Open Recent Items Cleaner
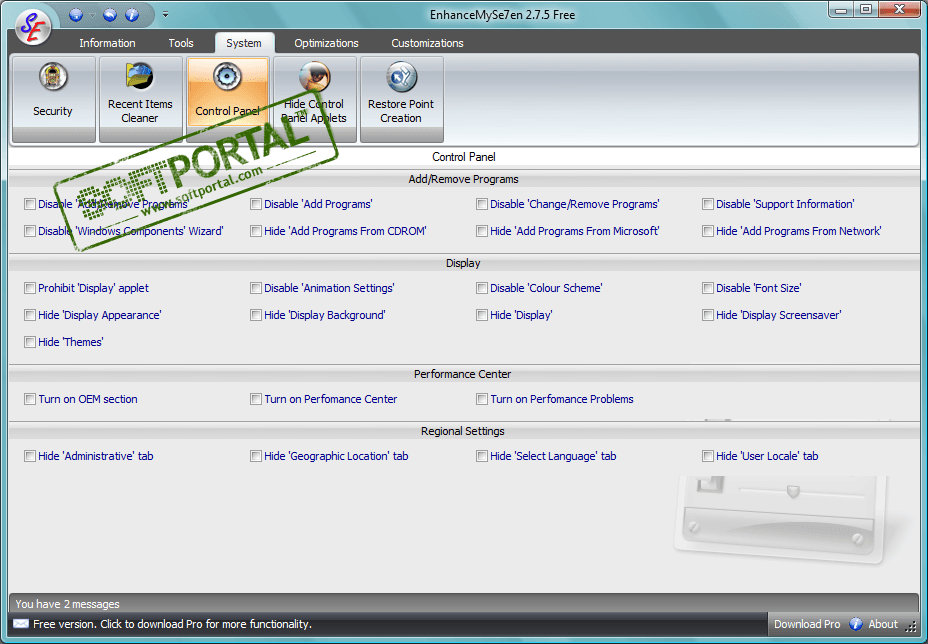The width and height of the screenshot is (928, 644). (140, 99)
